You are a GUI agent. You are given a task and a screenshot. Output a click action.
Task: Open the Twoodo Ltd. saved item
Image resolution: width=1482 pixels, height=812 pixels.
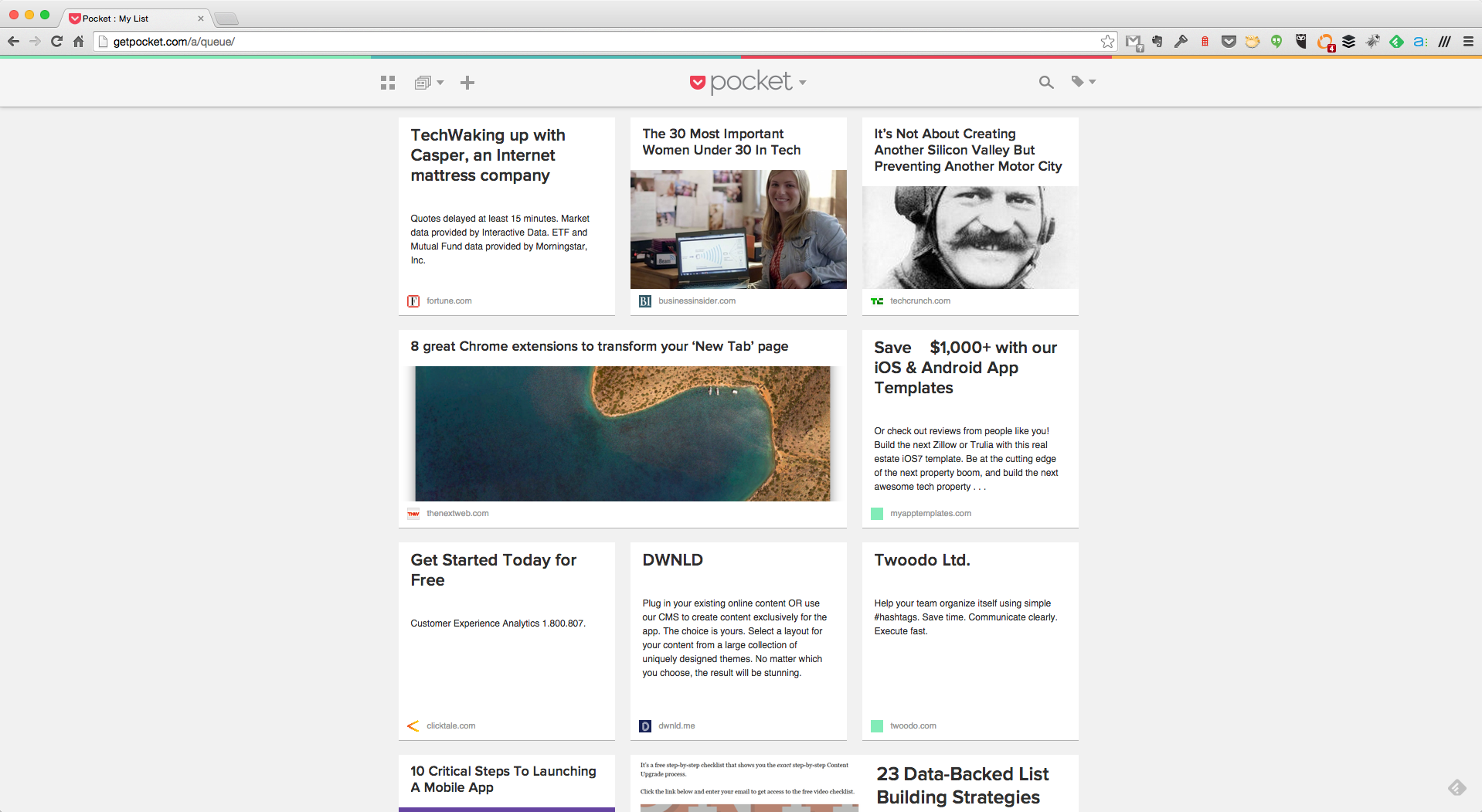[923, 560]
